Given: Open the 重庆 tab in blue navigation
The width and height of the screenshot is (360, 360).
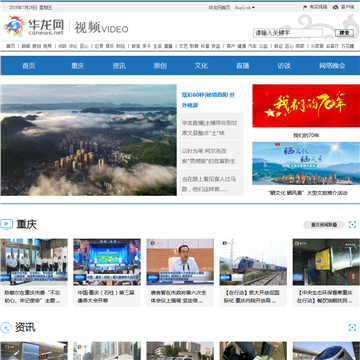Looking at the screenshot, I should pyautogui.click(x=78, y=66).
